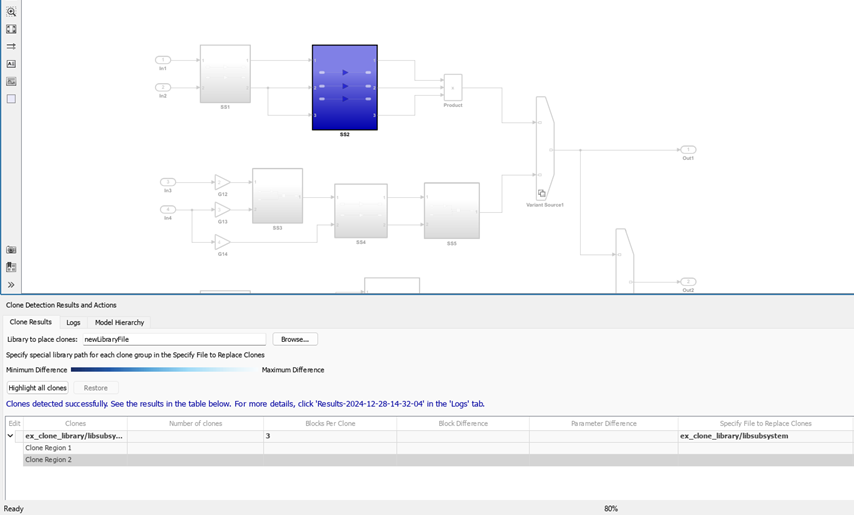Toggle the sample time arrows icon

tap(11, 46)
